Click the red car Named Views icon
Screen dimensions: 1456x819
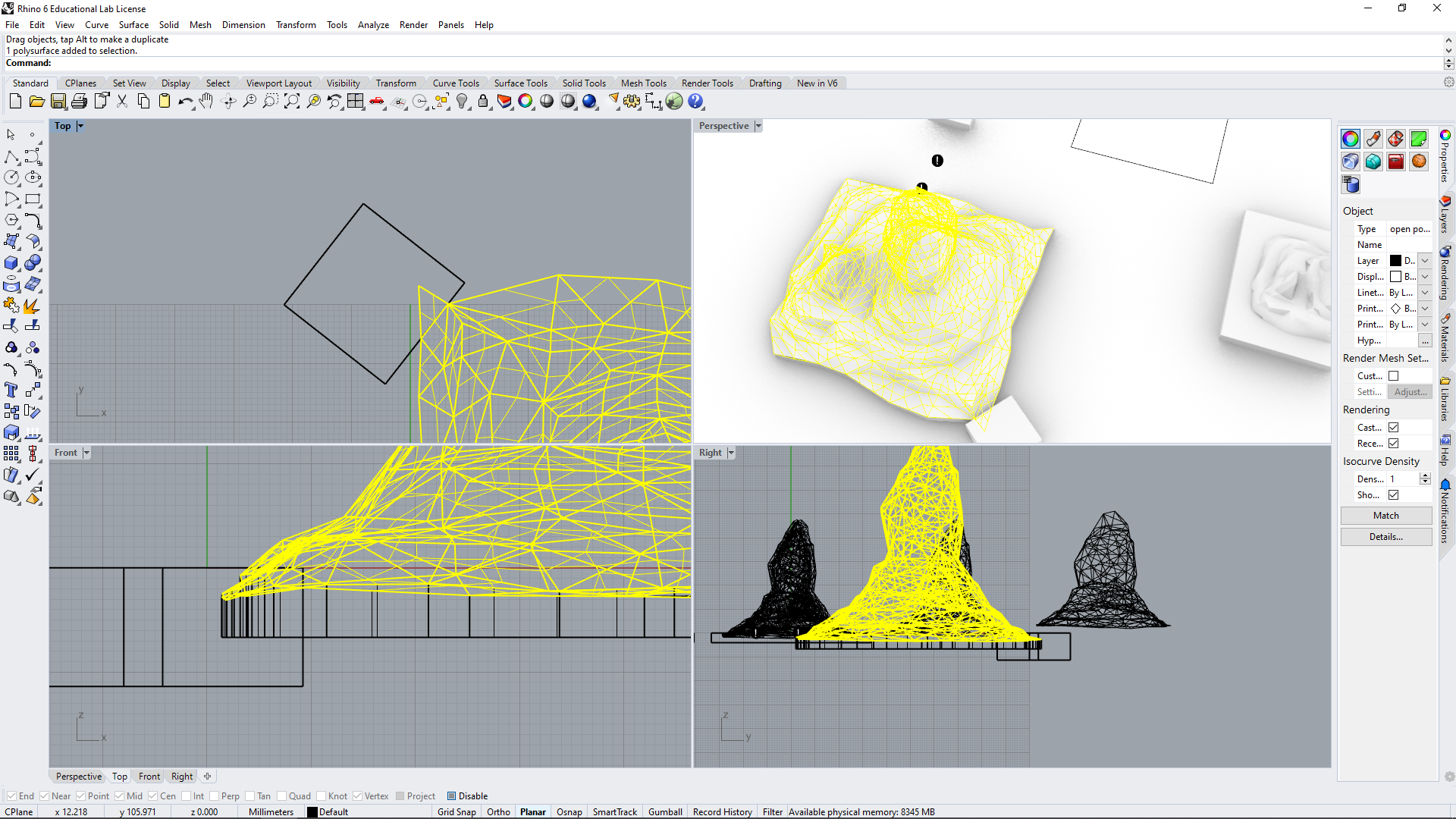[377, 101]
